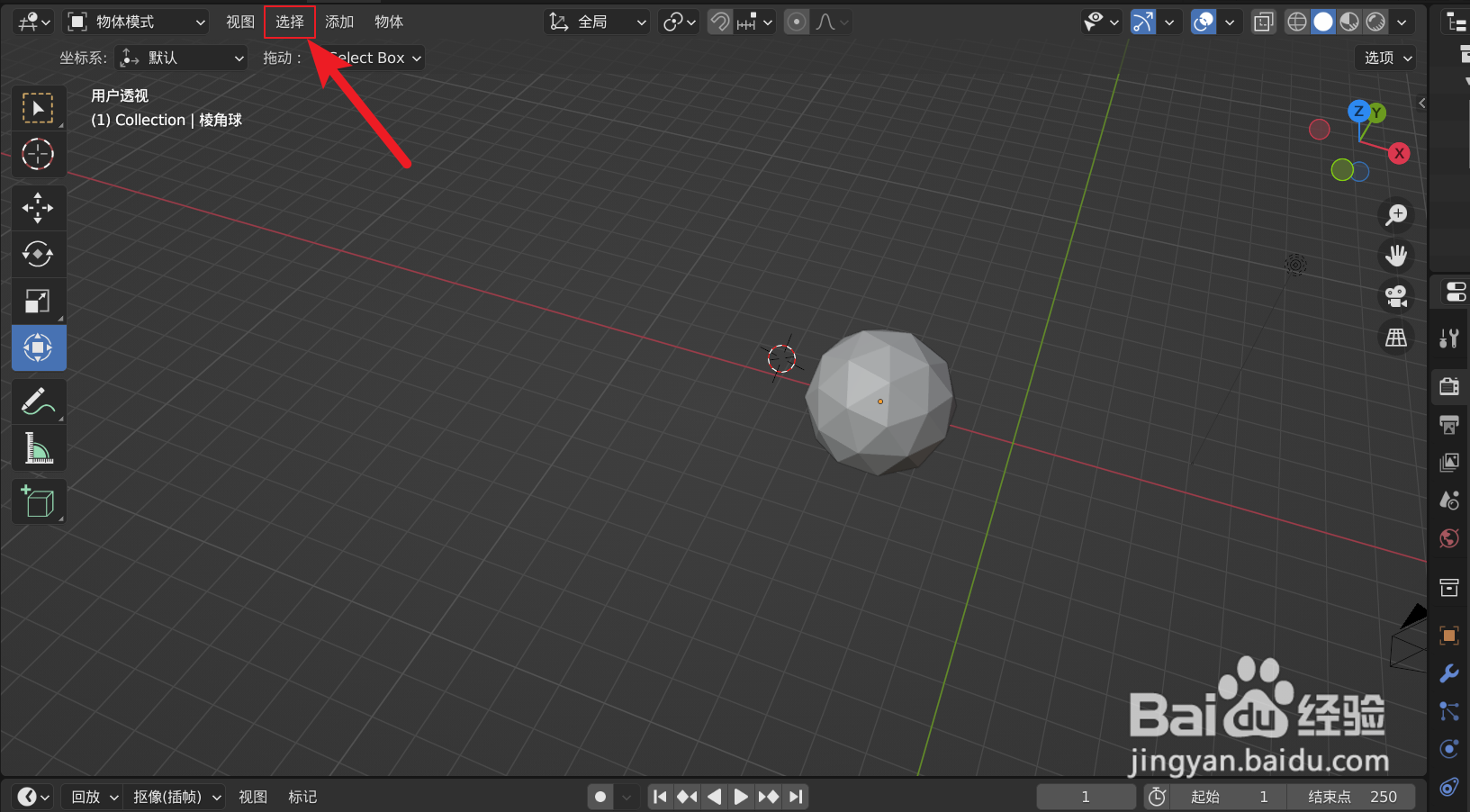The height and width of the screenshot is (812, 1470).
Task: Toggle preview range clock icon
Action: (1158, 797)
